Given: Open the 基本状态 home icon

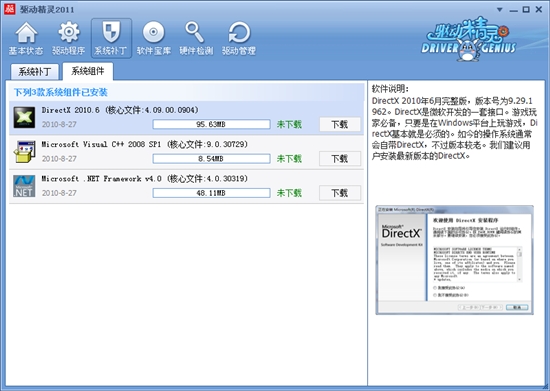Looking at the screenshot, I should (26, 39).
